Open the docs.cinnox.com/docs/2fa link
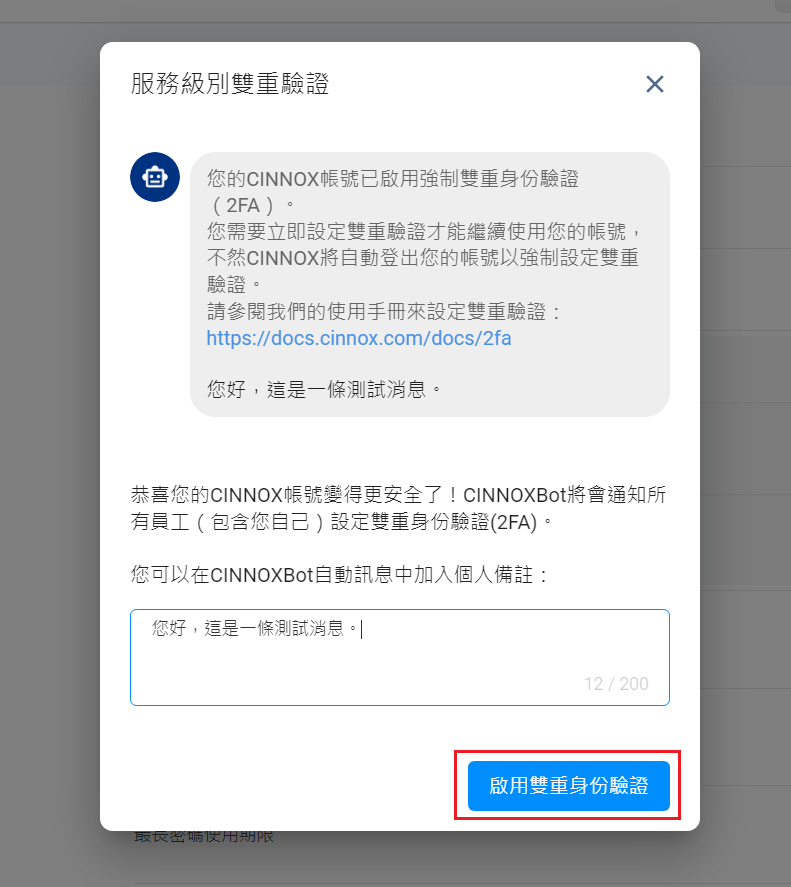This screenshot has height=887, width=791. pos(359,338)
